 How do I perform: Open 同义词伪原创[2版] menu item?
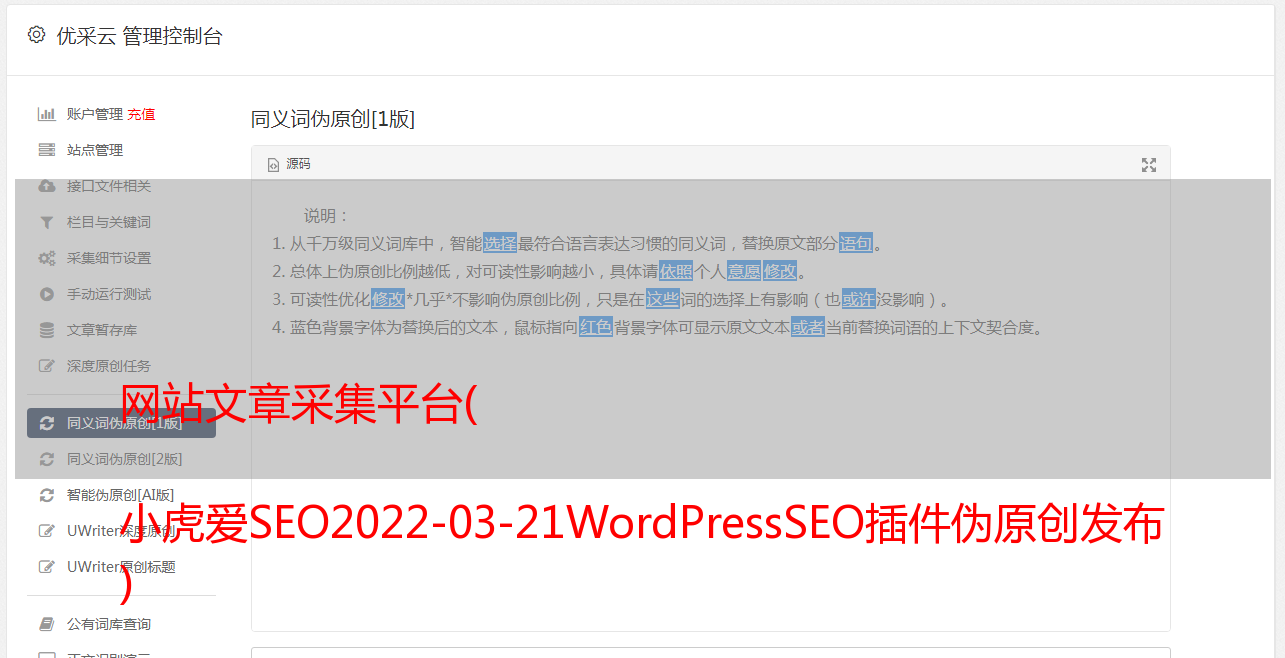point(121,459)
